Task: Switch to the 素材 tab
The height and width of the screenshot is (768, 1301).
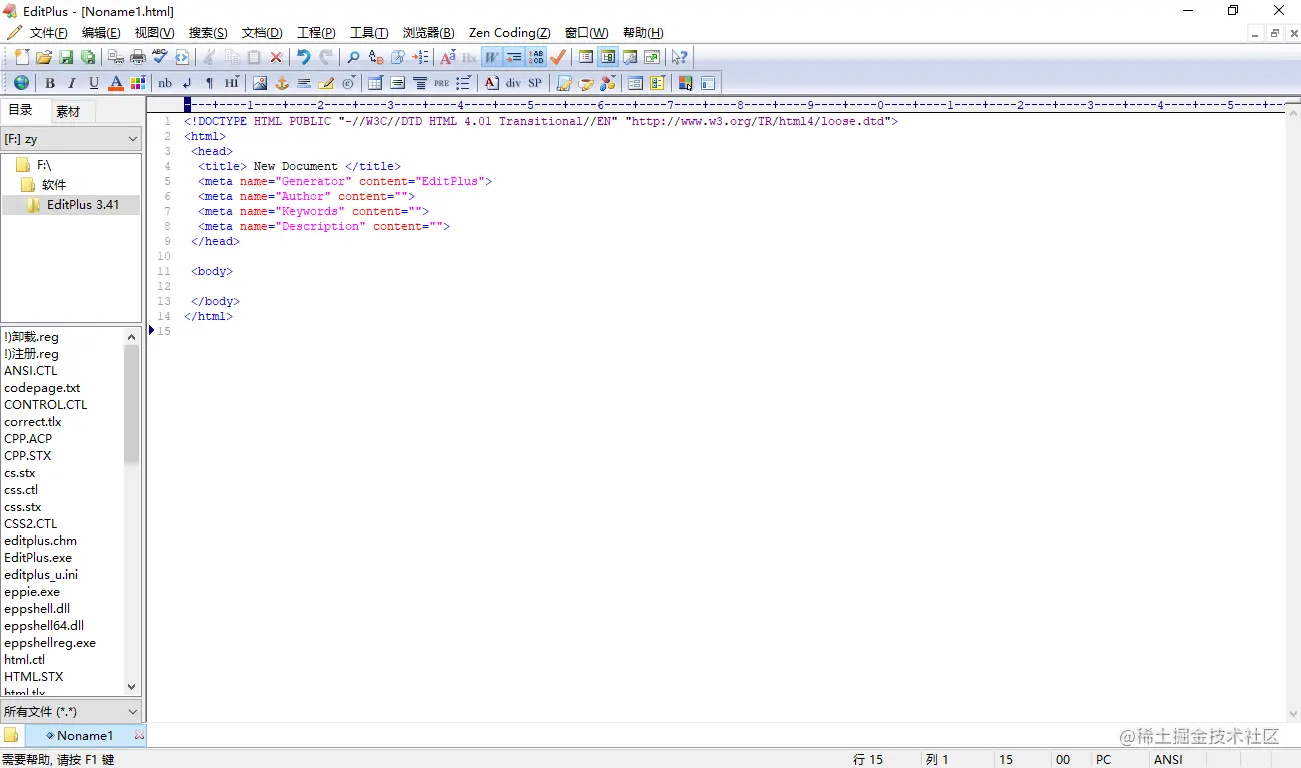Action: [x=69, y=111]
